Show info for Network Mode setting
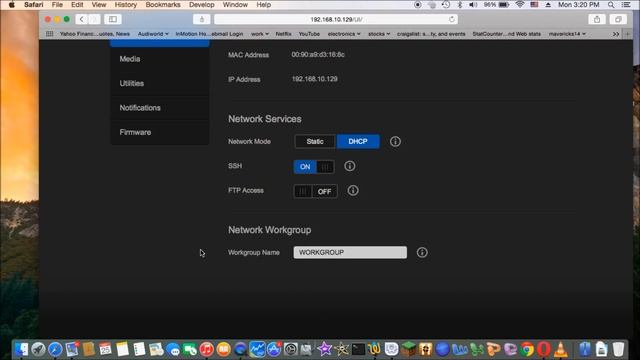640x360 pixels. [x=395, y=142]
